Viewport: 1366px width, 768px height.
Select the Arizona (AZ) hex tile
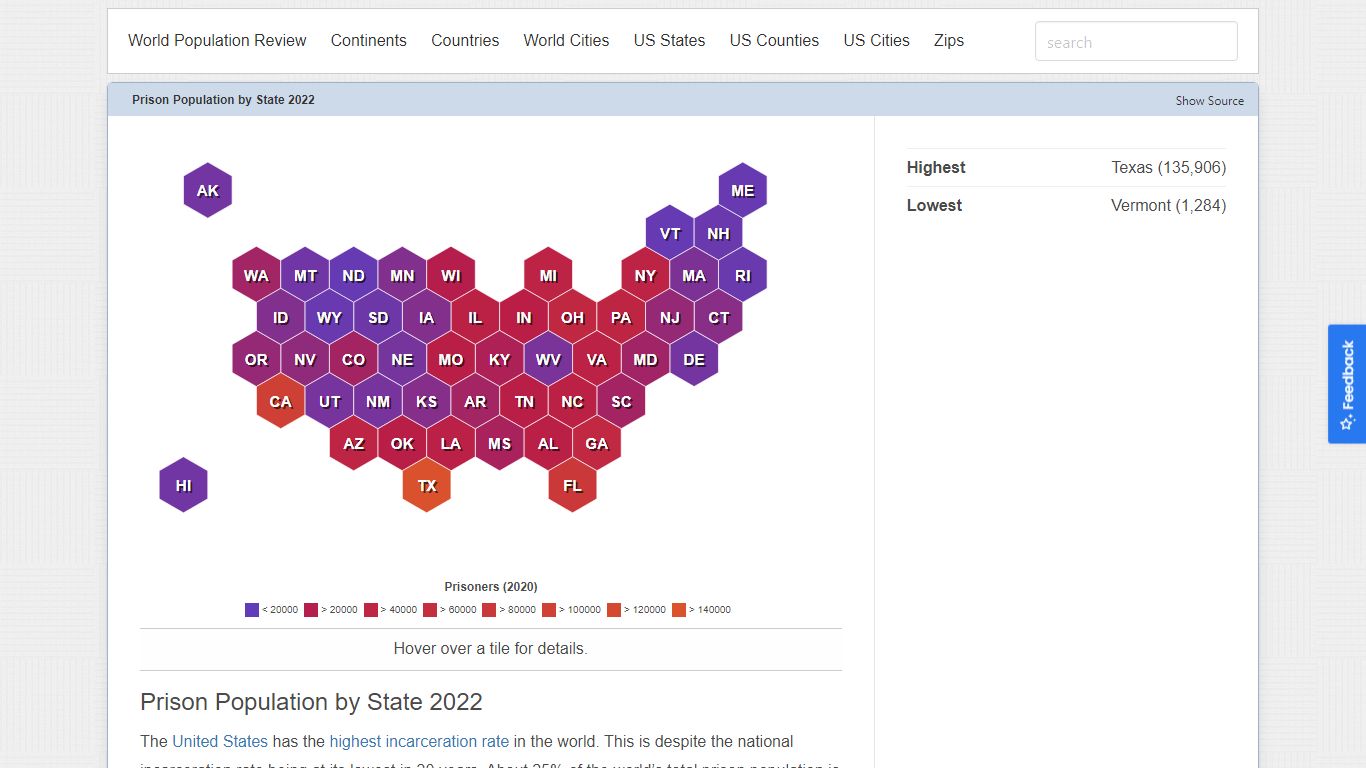point(354,443)
